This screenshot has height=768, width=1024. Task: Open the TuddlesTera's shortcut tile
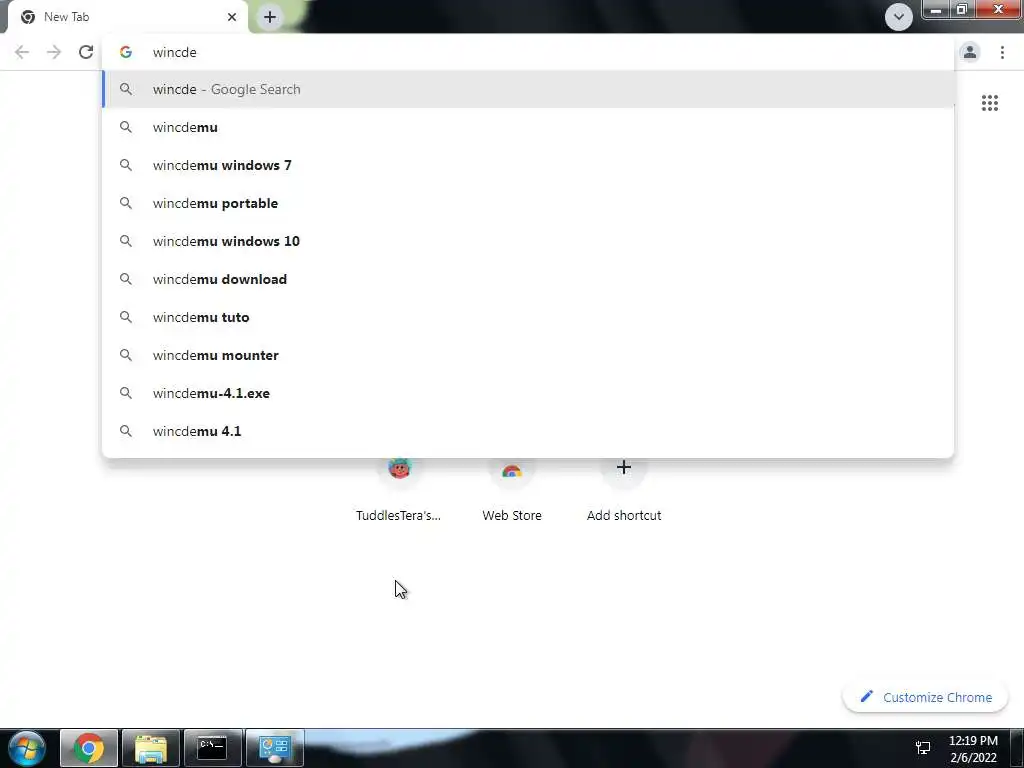tap(398, 490)
